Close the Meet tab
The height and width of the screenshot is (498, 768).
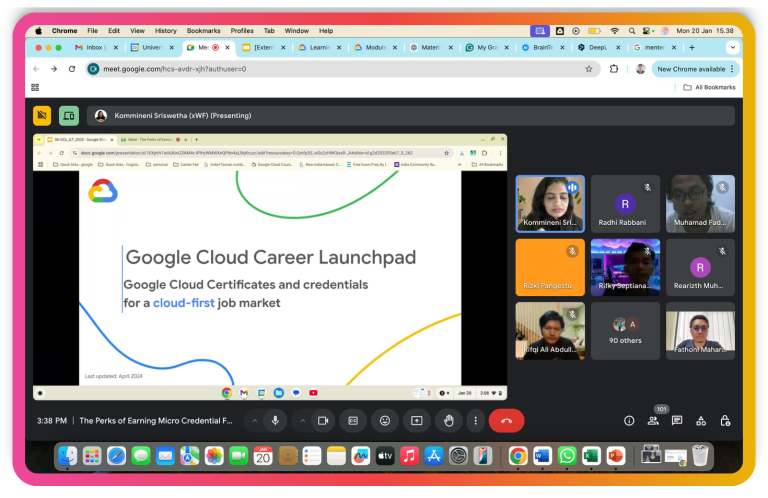click(227, 47)
